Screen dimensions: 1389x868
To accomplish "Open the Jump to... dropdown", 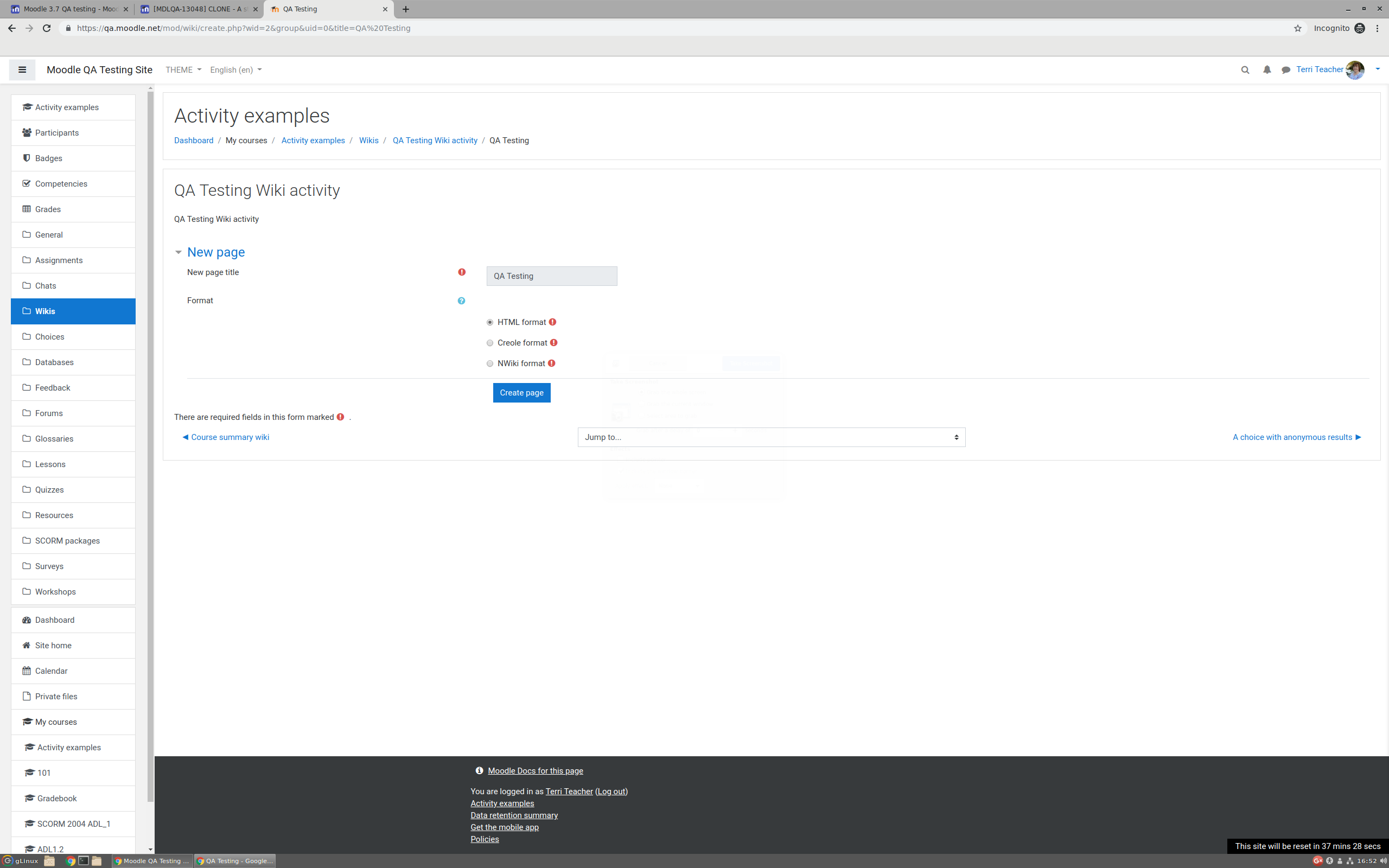I will (771, 437).
